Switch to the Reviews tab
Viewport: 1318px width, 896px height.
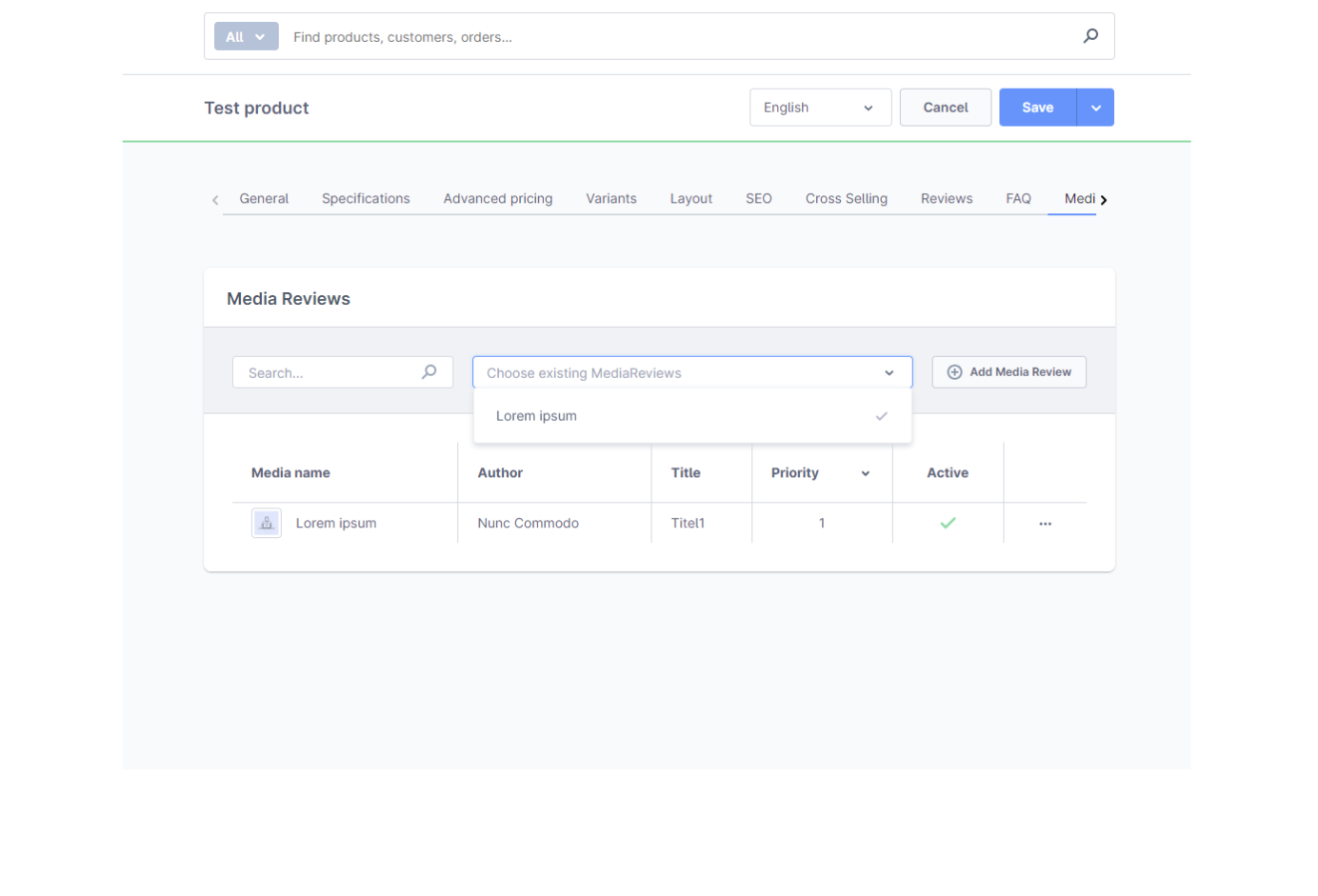pos(947,199)
